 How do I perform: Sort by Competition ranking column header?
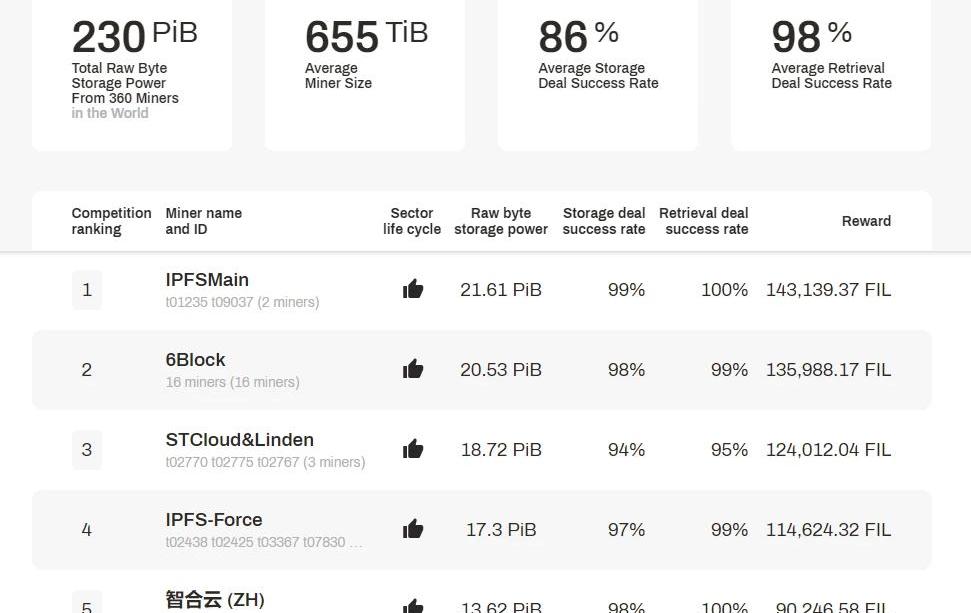[111, 221]
